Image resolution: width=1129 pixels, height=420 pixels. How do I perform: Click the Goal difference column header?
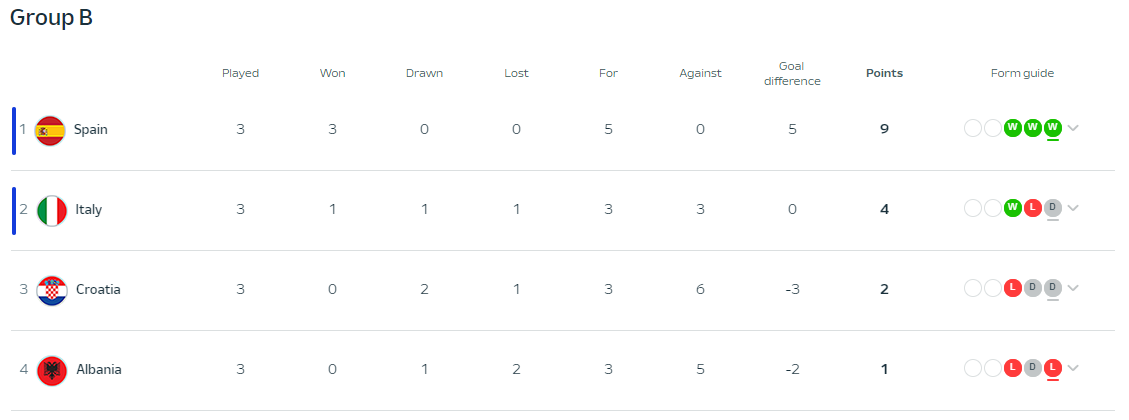pyautogui.click(x=792, y=73)
